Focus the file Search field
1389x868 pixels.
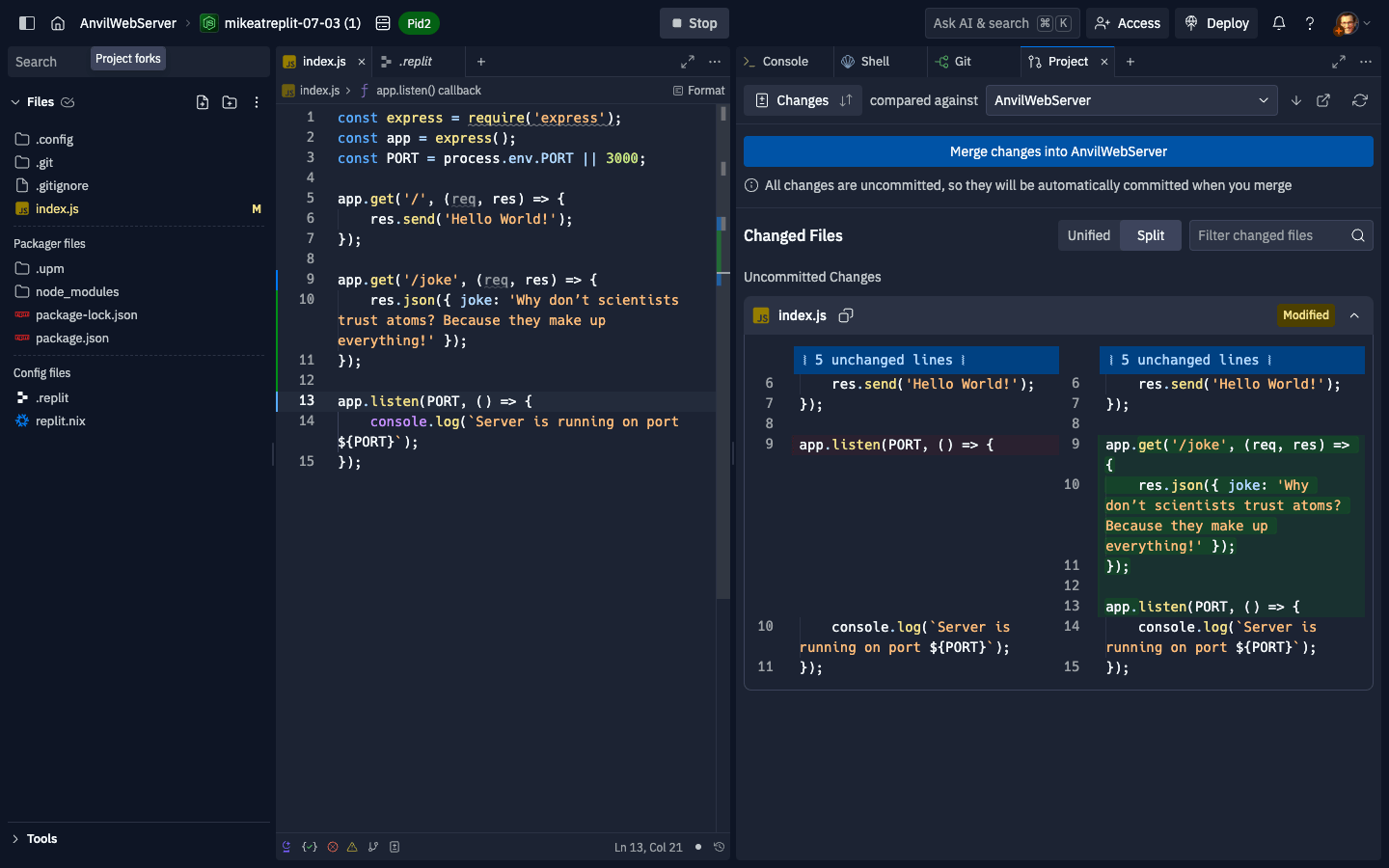[x=139, y=62]
